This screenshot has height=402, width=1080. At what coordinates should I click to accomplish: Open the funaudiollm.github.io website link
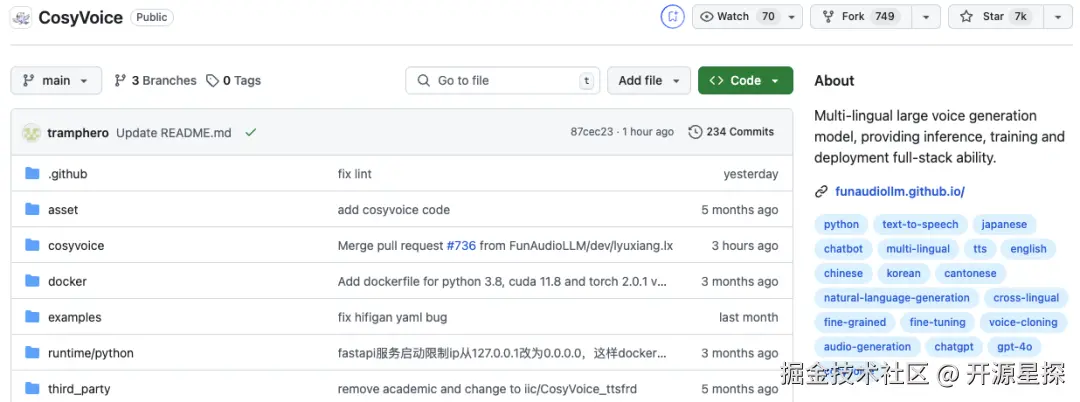click(x=900, y=192)
